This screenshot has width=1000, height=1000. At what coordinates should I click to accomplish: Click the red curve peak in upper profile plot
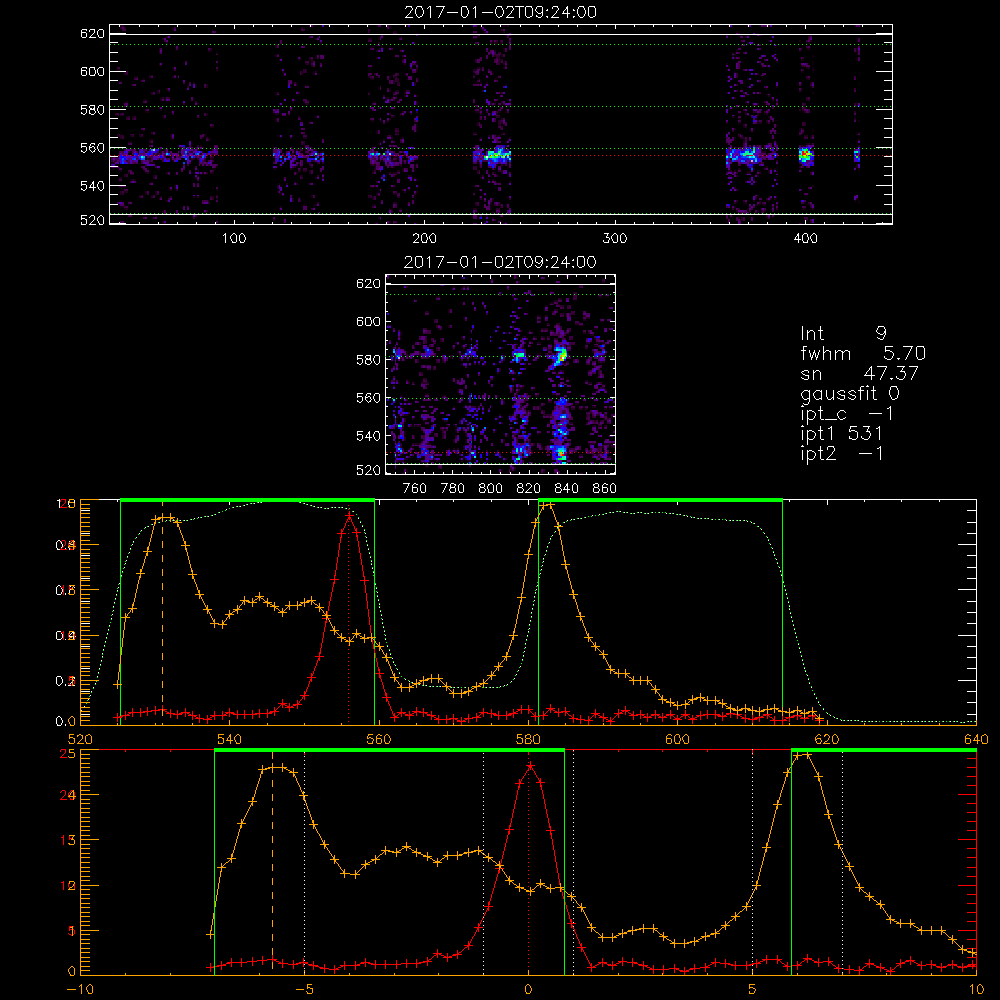coord(349,514)
